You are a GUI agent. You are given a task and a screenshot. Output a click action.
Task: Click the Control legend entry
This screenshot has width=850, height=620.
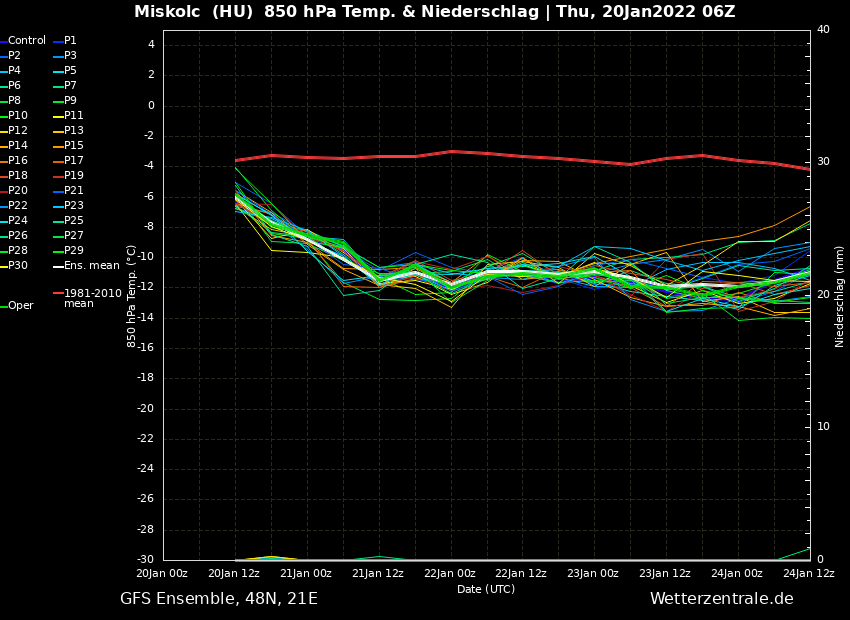tap(27, 41)
